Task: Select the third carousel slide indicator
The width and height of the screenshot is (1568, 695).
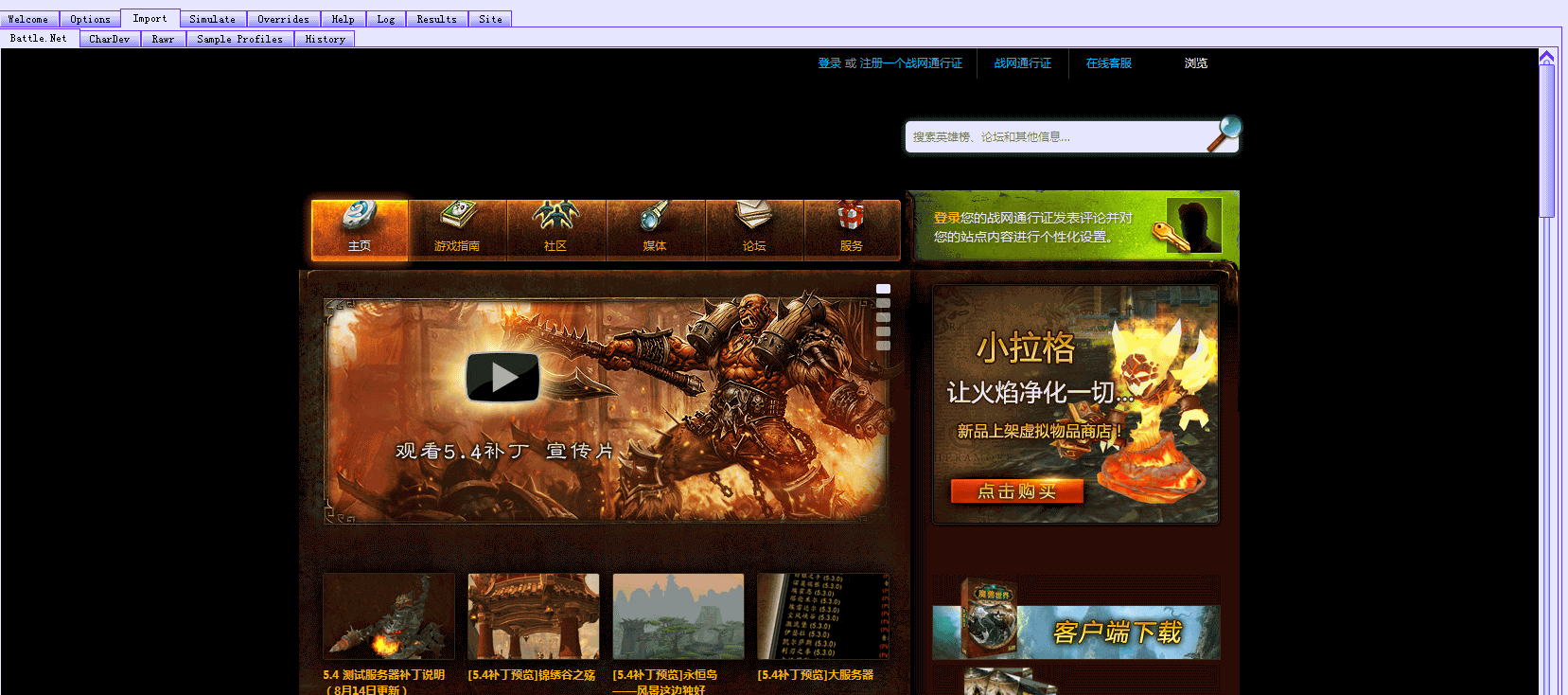Action: click(x=883, y=317)
